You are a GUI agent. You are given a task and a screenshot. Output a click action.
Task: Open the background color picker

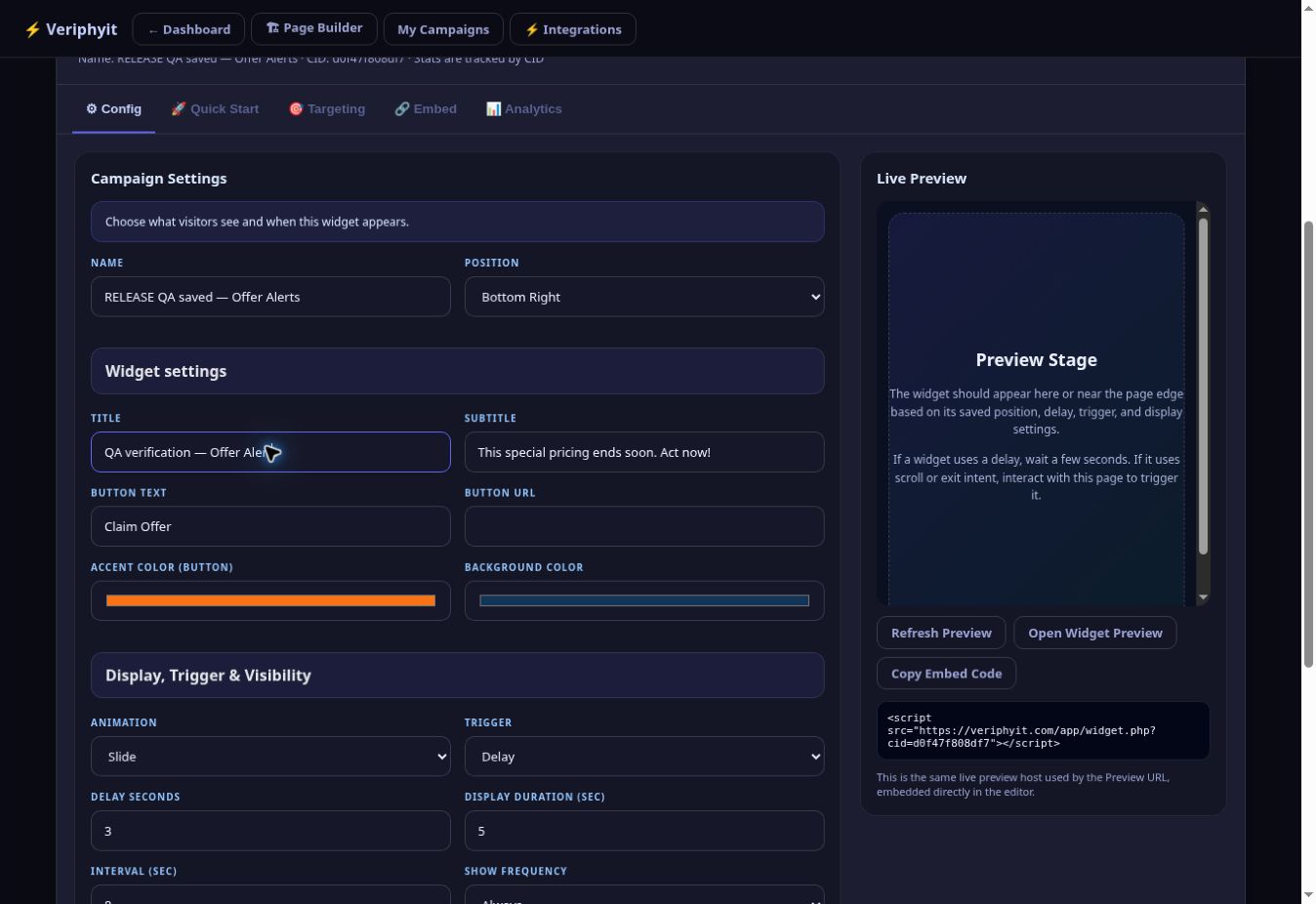(644, 600)
